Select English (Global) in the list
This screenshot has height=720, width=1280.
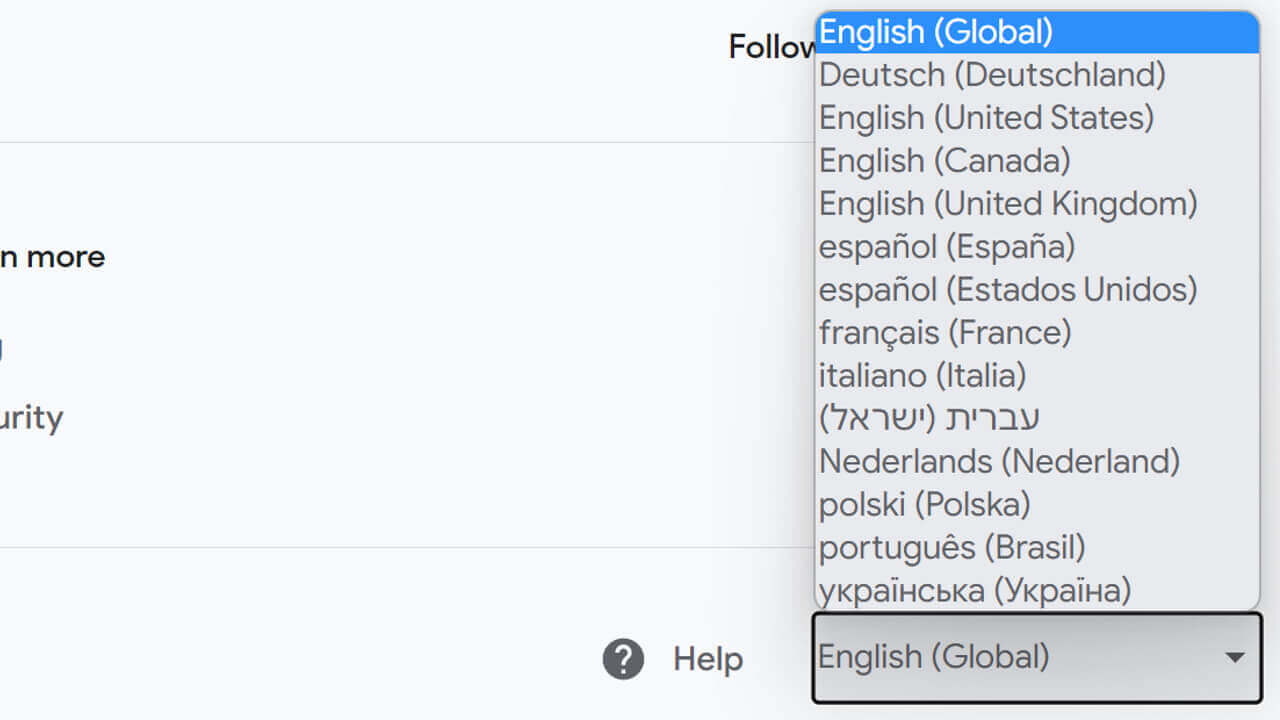click(936, 32)
